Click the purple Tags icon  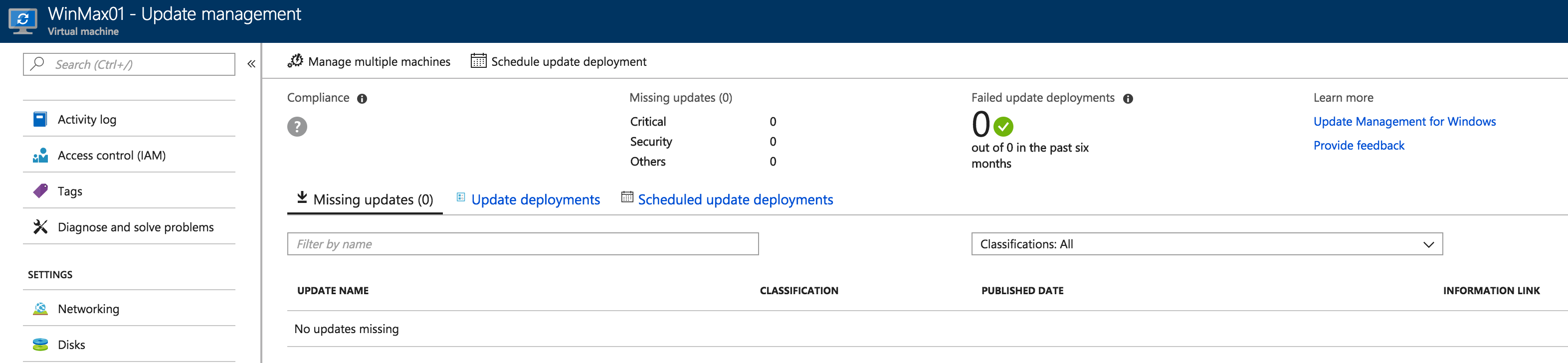[40, 191]
